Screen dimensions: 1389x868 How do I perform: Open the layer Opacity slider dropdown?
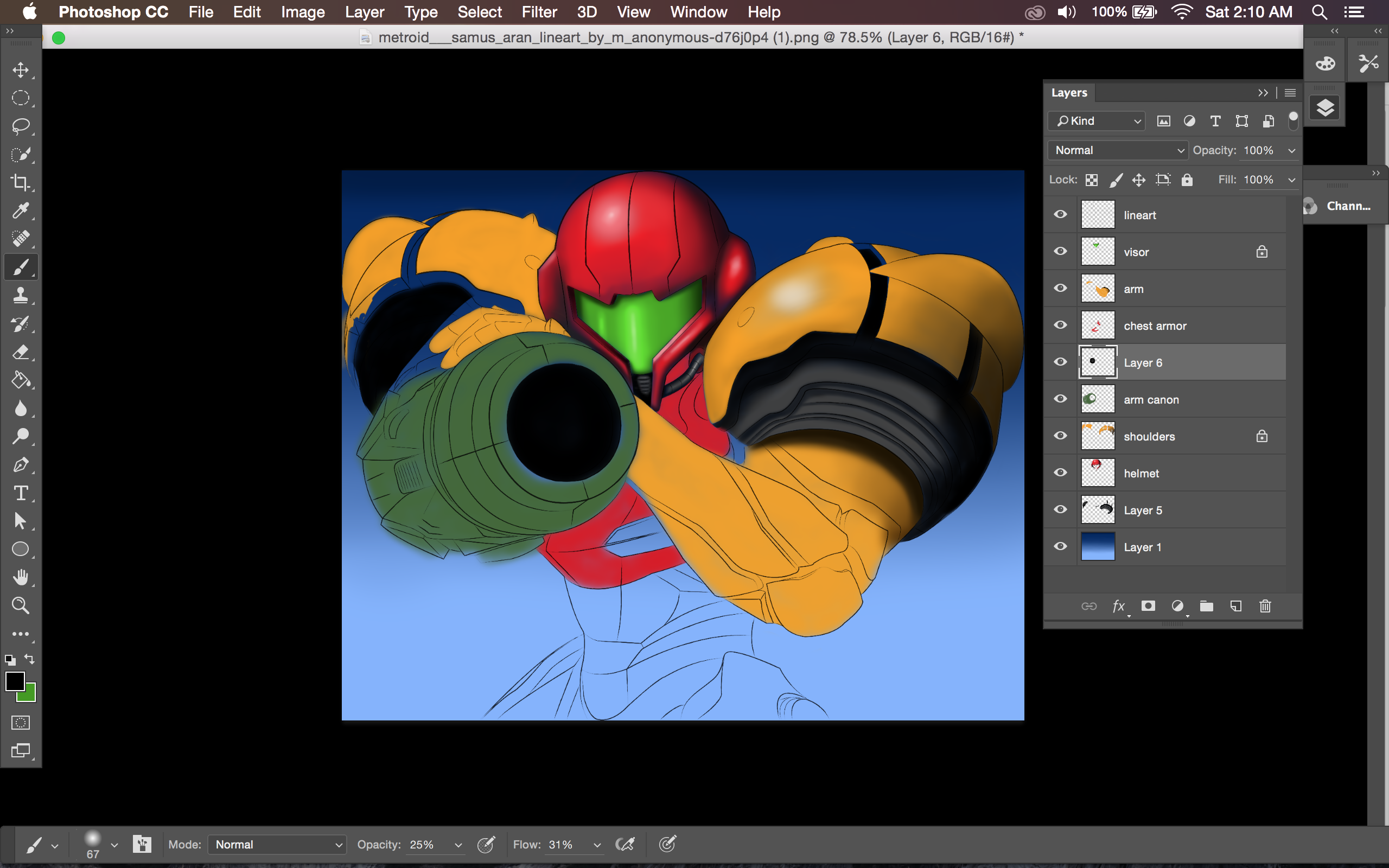coord(1291,150)
